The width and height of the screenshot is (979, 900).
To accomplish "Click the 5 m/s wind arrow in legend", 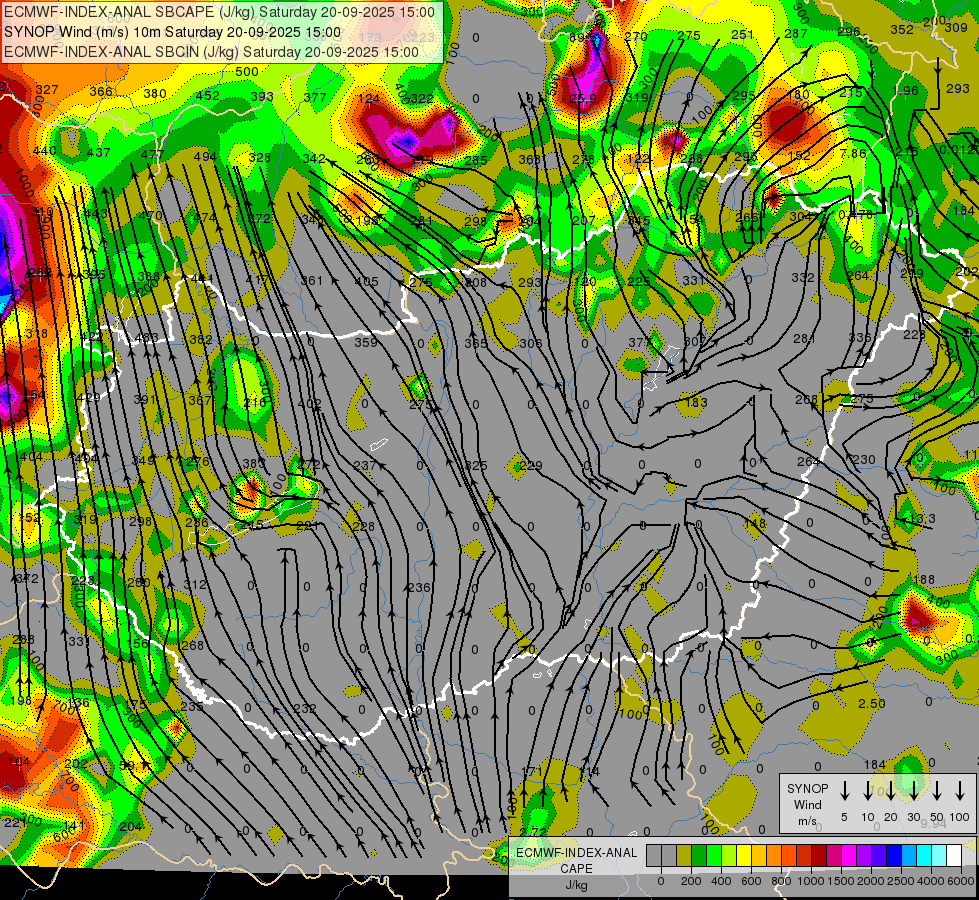I will [x=844, y=790].
